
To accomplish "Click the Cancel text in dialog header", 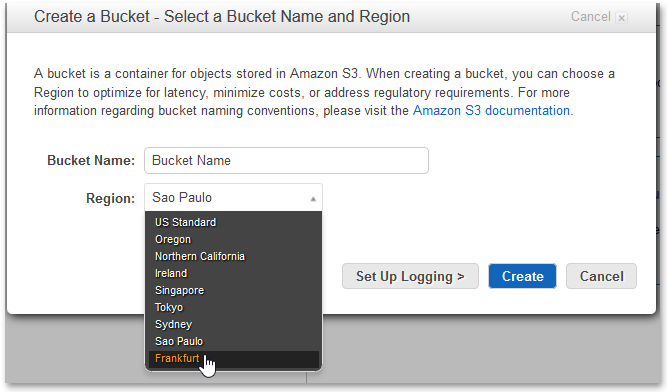I will [590, 17].
